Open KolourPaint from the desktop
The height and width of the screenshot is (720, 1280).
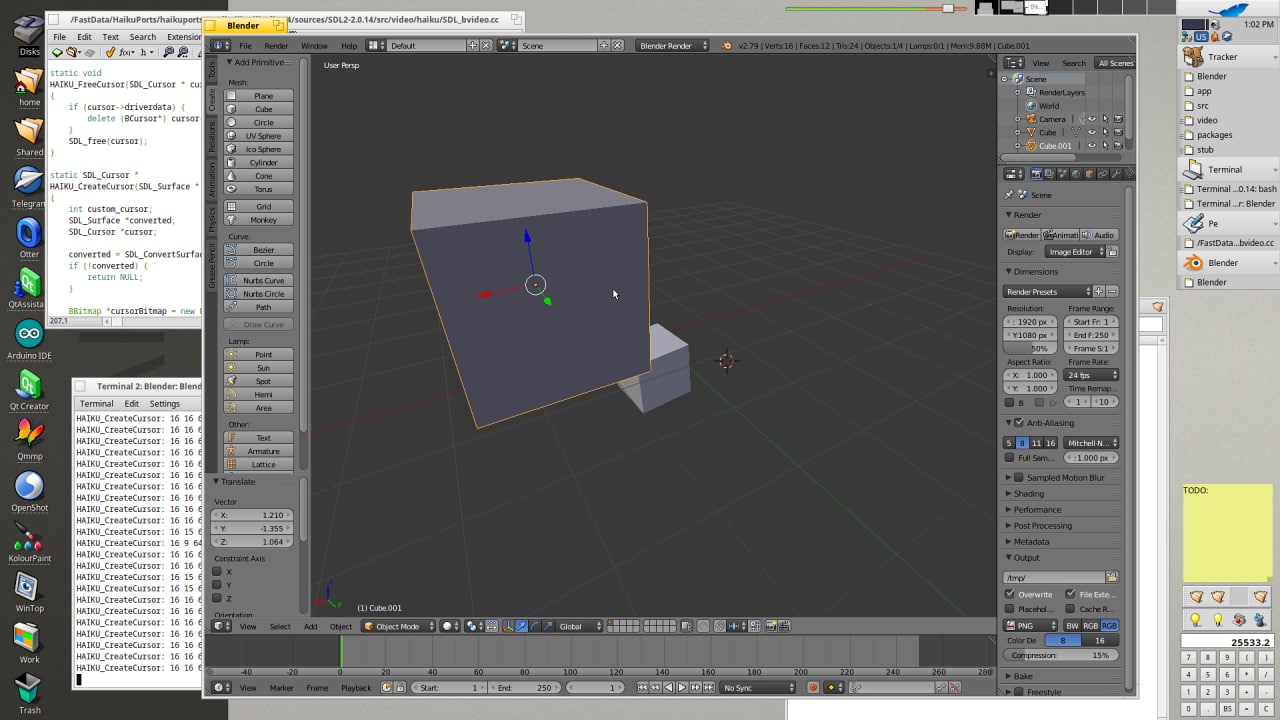click(x=29, y=541)
